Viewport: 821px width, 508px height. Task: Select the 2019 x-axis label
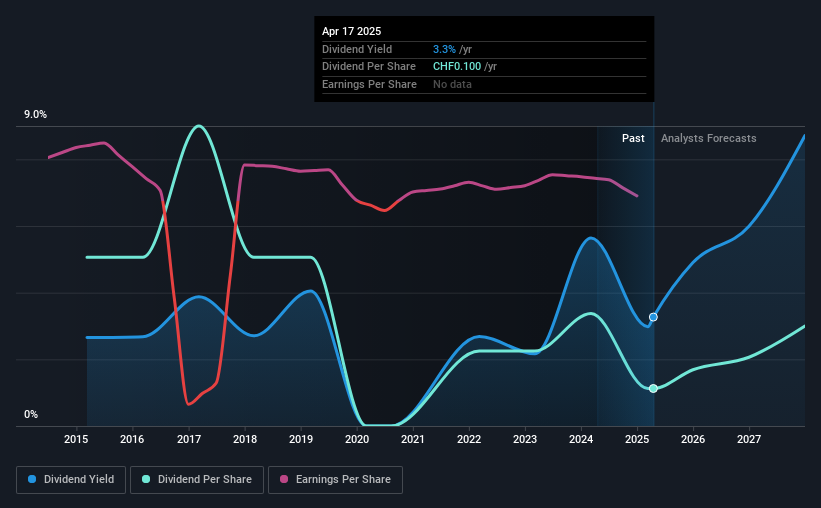point(301,439)
